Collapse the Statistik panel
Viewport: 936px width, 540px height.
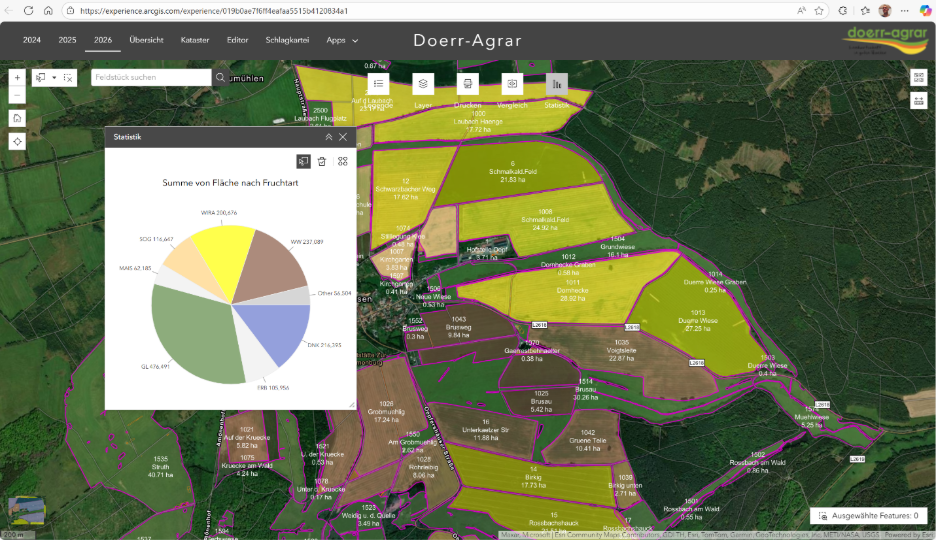coord(328,137)
